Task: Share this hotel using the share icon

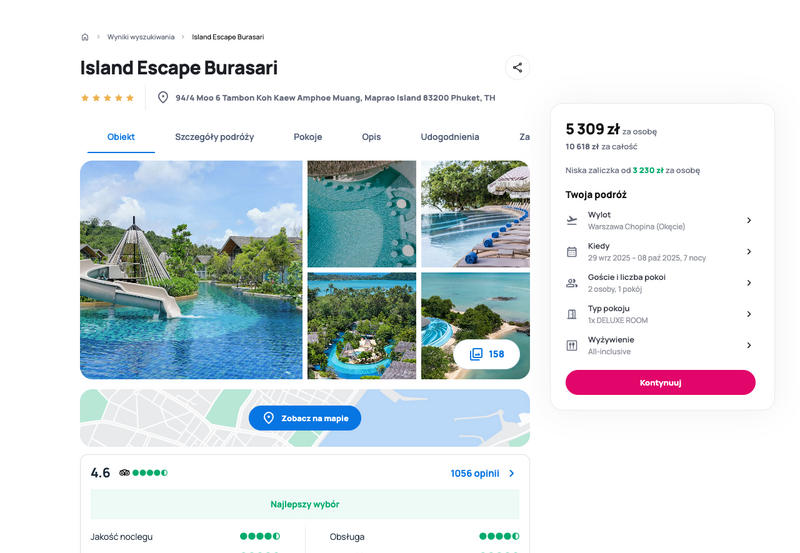Action: pos(517,67)
